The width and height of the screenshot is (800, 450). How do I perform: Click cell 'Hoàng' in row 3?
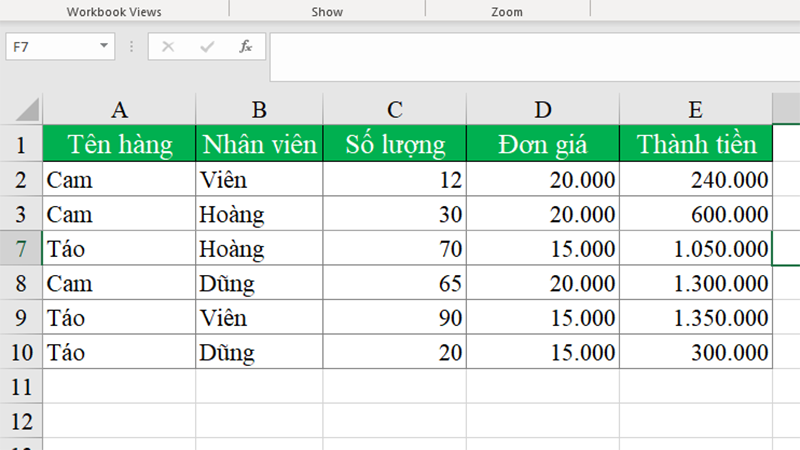[x=259, y=214]
